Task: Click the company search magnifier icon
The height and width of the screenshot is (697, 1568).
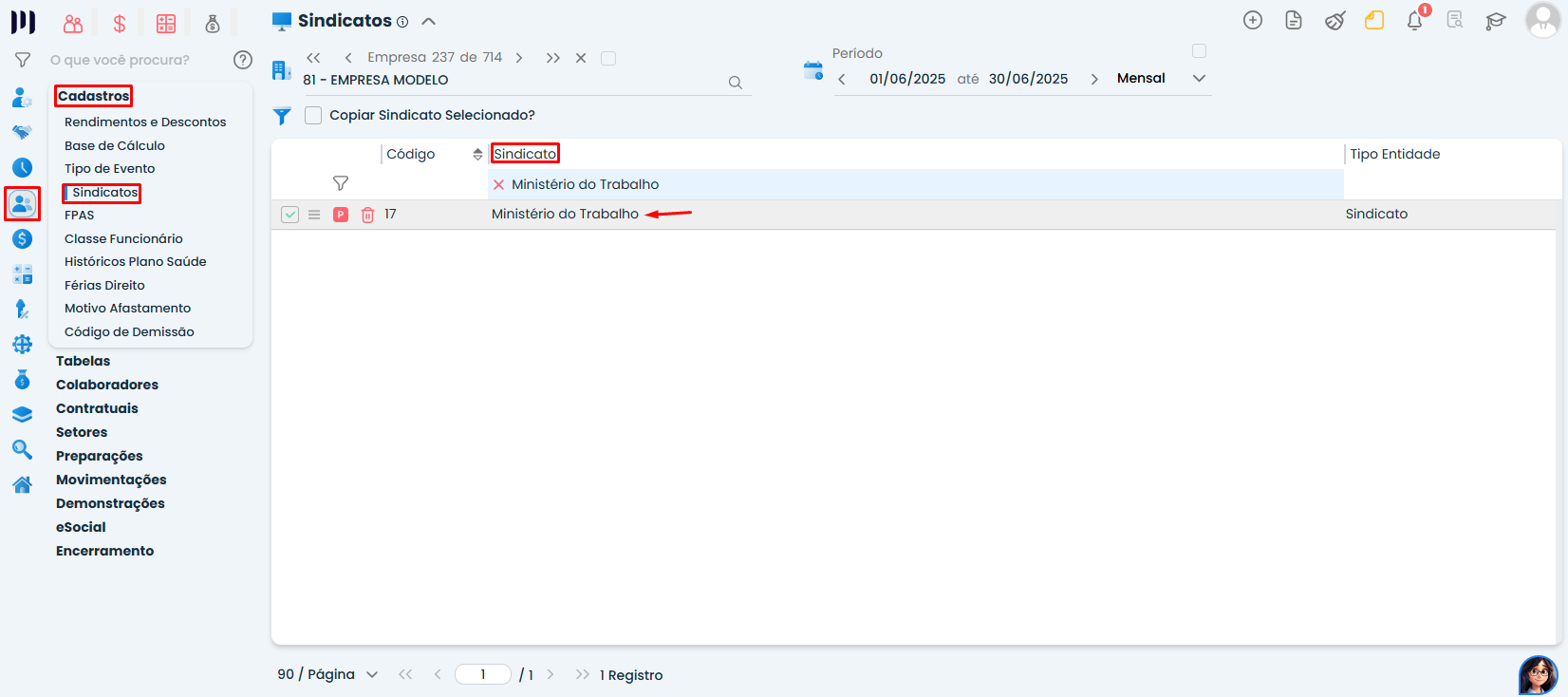Action: pos(736,83)
